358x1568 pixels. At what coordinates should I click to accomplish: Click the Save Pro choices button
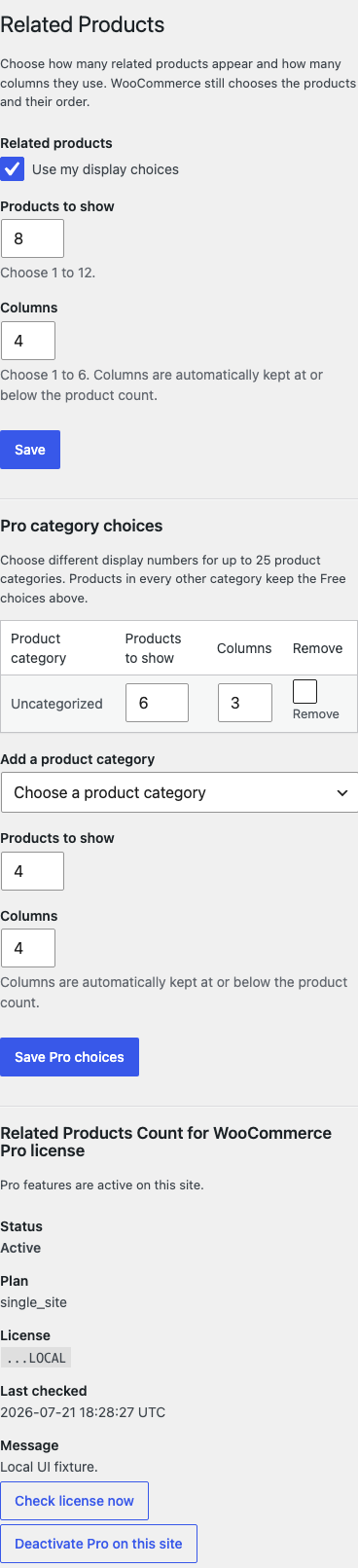coord(69,1057)
